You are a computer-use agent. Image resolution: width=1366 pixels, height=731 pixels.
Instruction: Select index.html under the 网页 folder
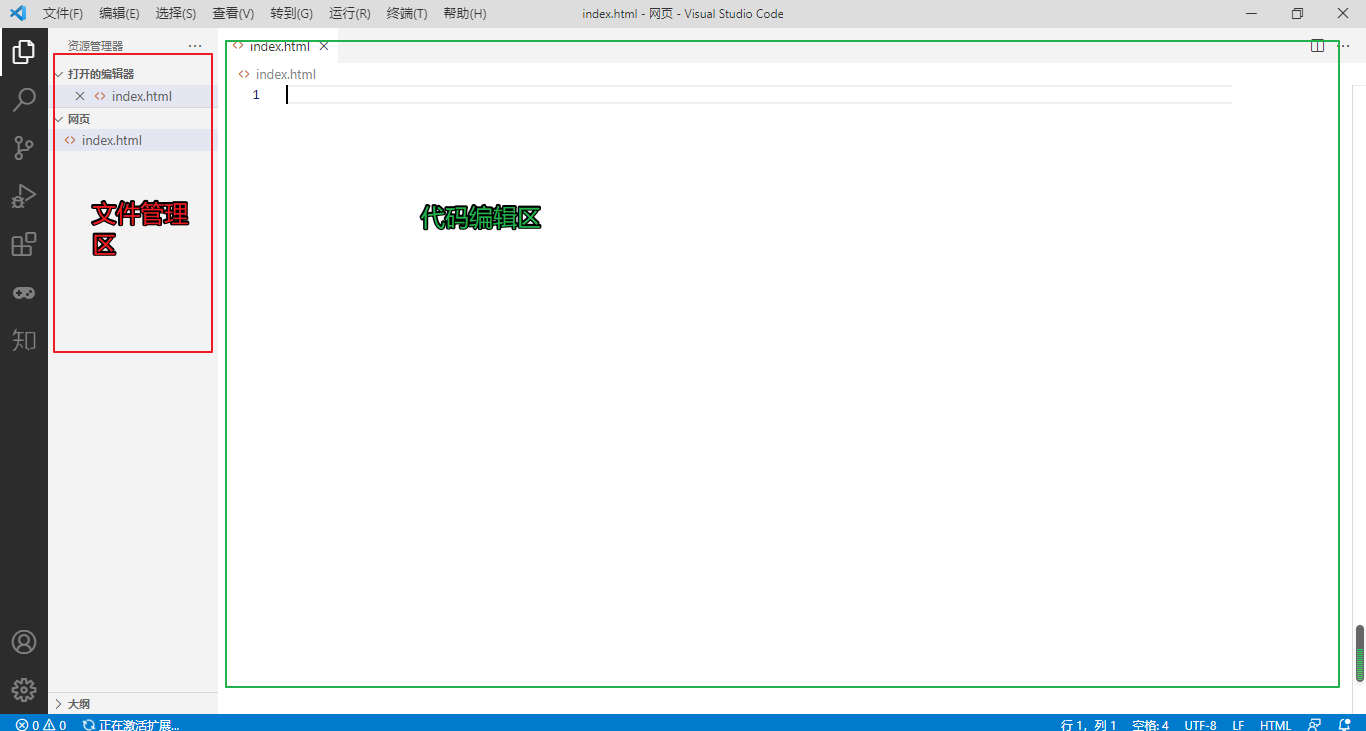111,141
